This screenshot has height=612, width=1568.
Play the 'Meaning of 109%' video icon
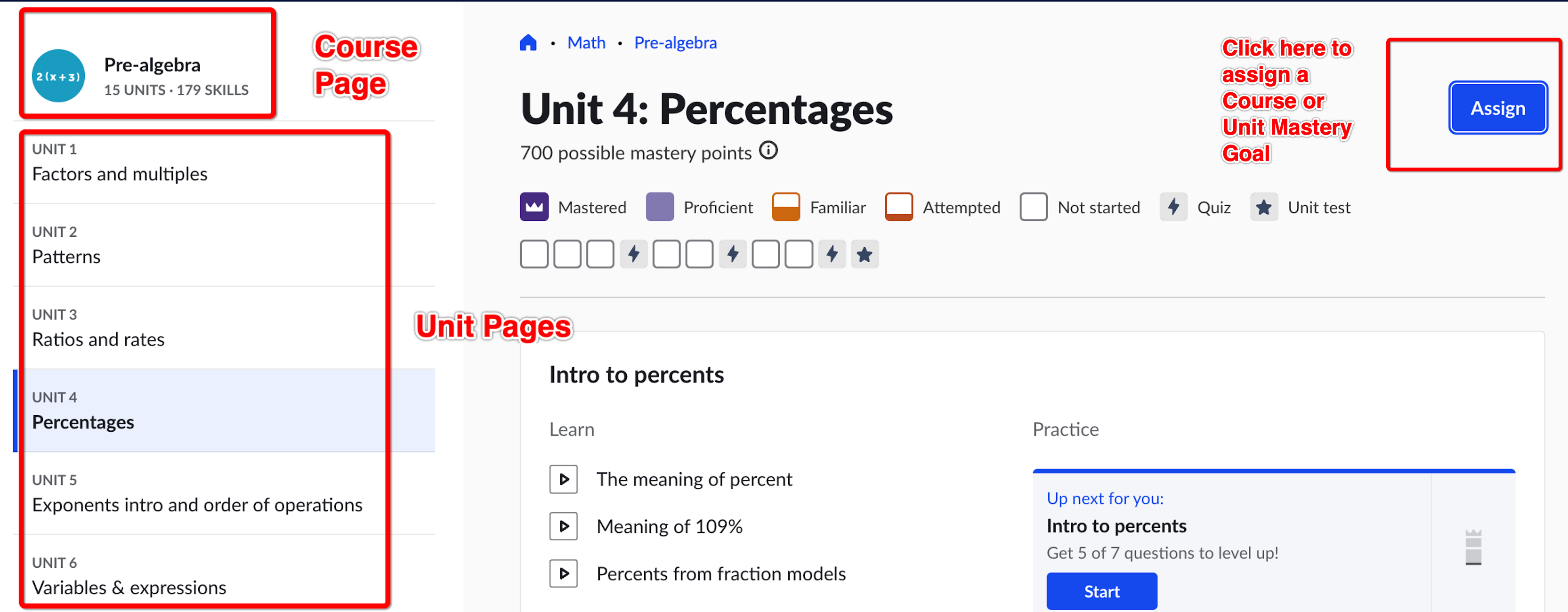click(x=563, y=526)
